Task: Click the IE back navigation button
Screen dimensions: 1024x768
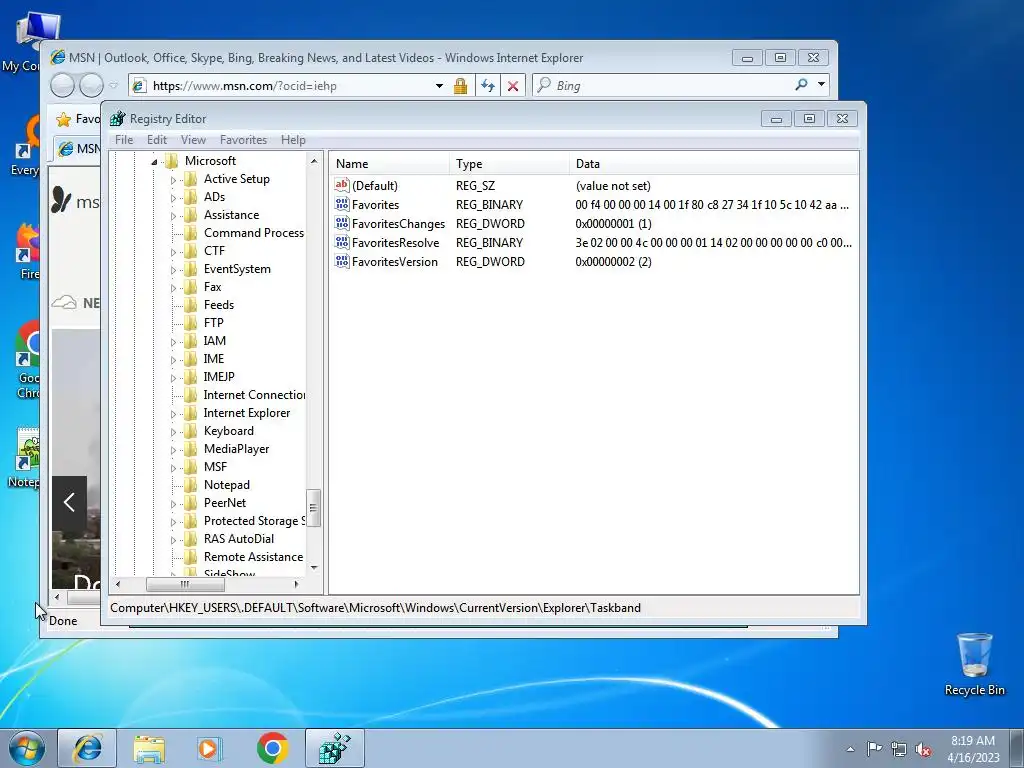Action: 63,85
